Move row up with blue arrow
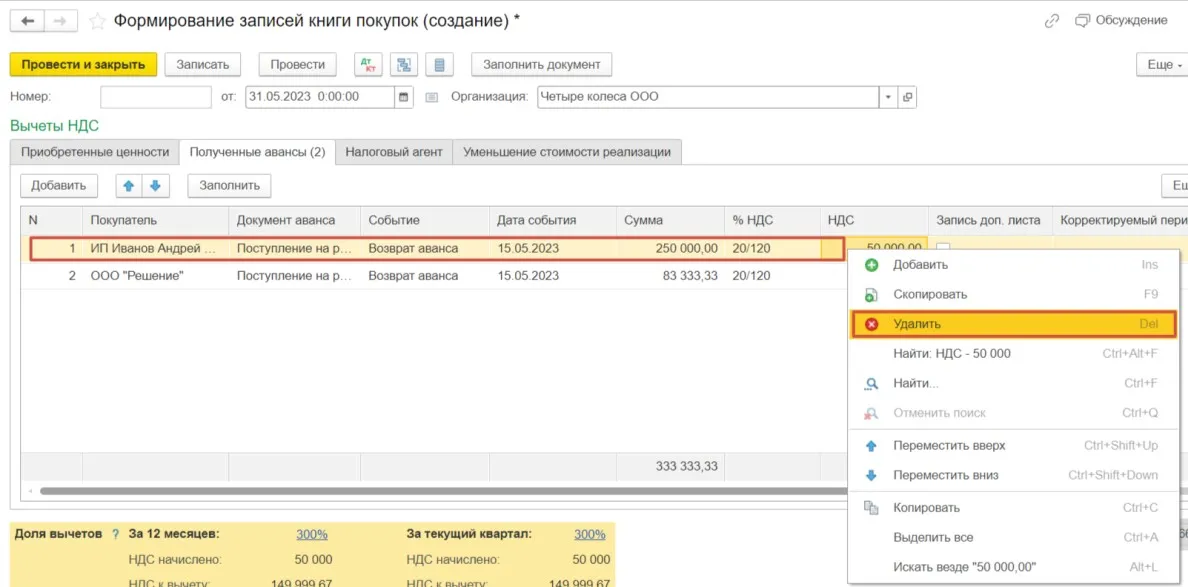Viewport: 1188px width, 587px height. pyautogui.click(x=128, y=186)
